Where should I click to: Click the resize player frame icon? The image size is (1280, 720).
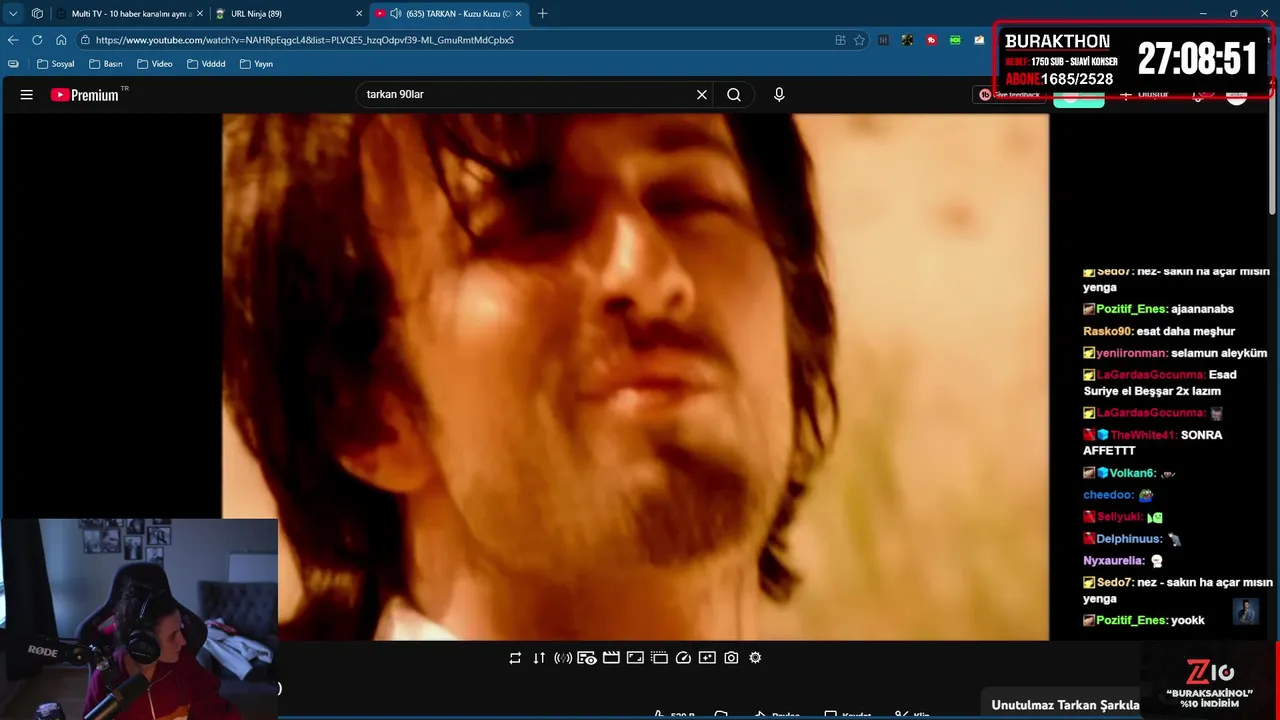(635, 658)
